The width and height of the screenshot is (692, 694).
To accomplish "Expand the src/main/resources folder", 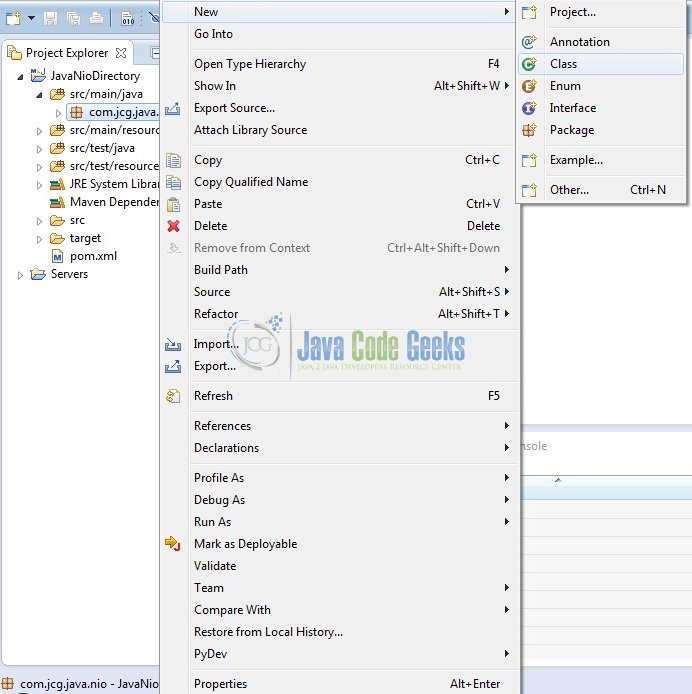I will (39, 131).
